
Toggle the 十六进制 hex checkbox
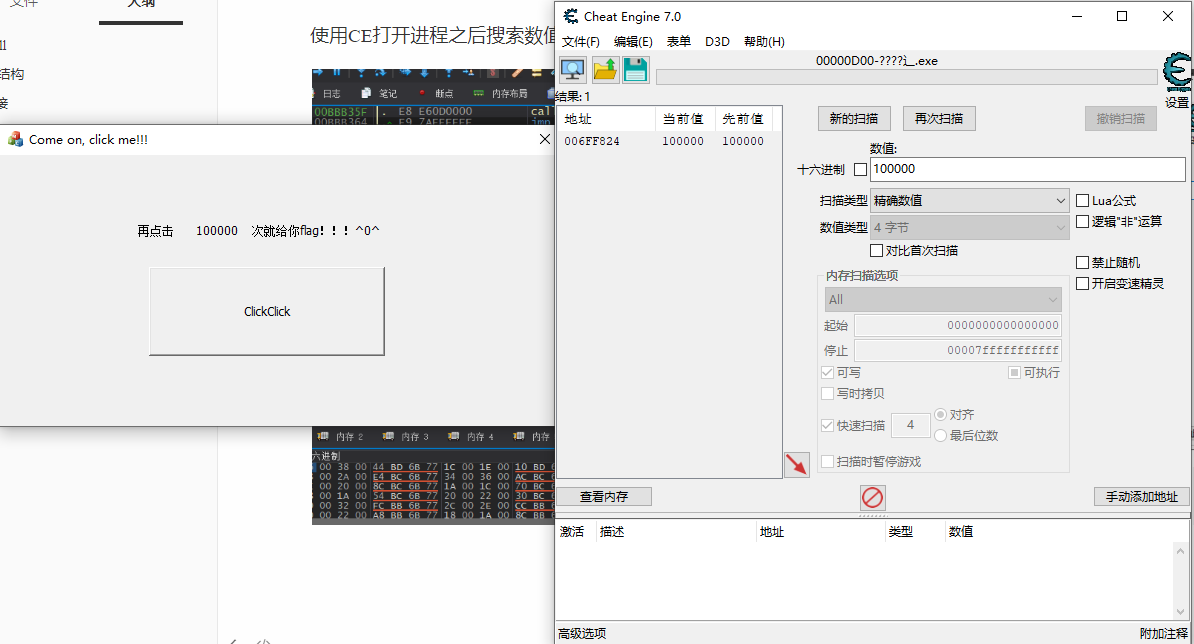pos(860,170)
